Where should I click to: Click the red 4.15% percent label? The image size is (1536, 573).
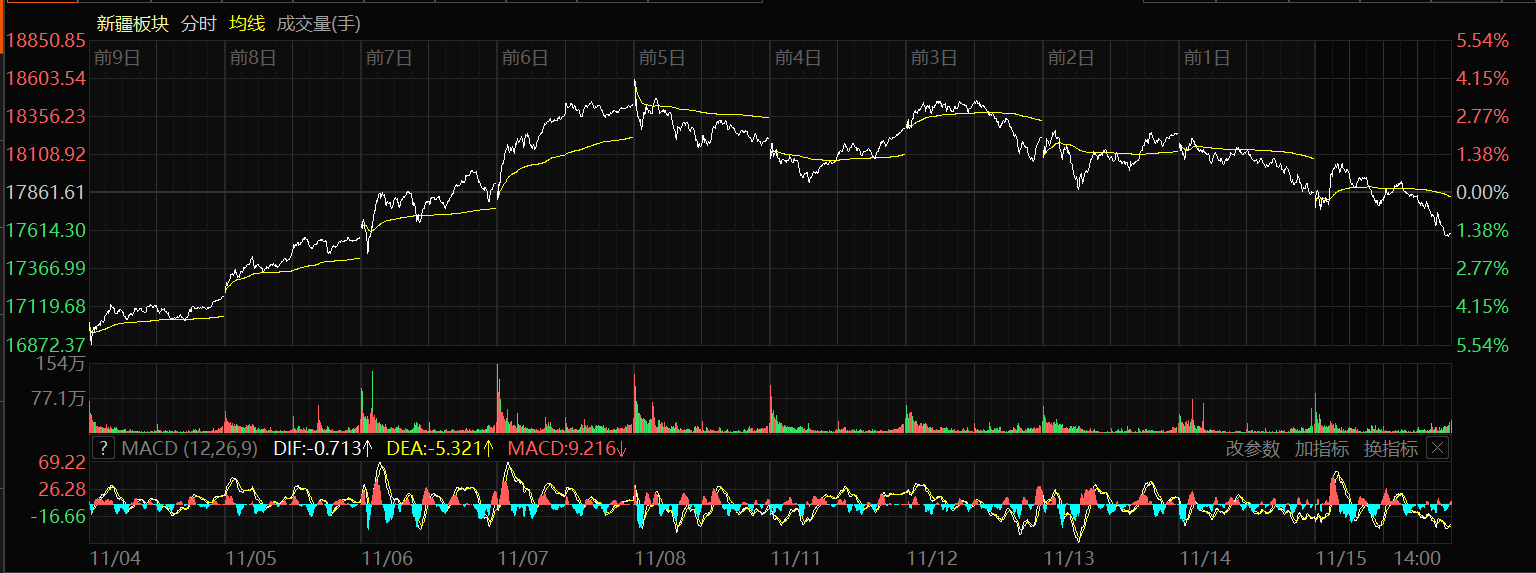1483,78
